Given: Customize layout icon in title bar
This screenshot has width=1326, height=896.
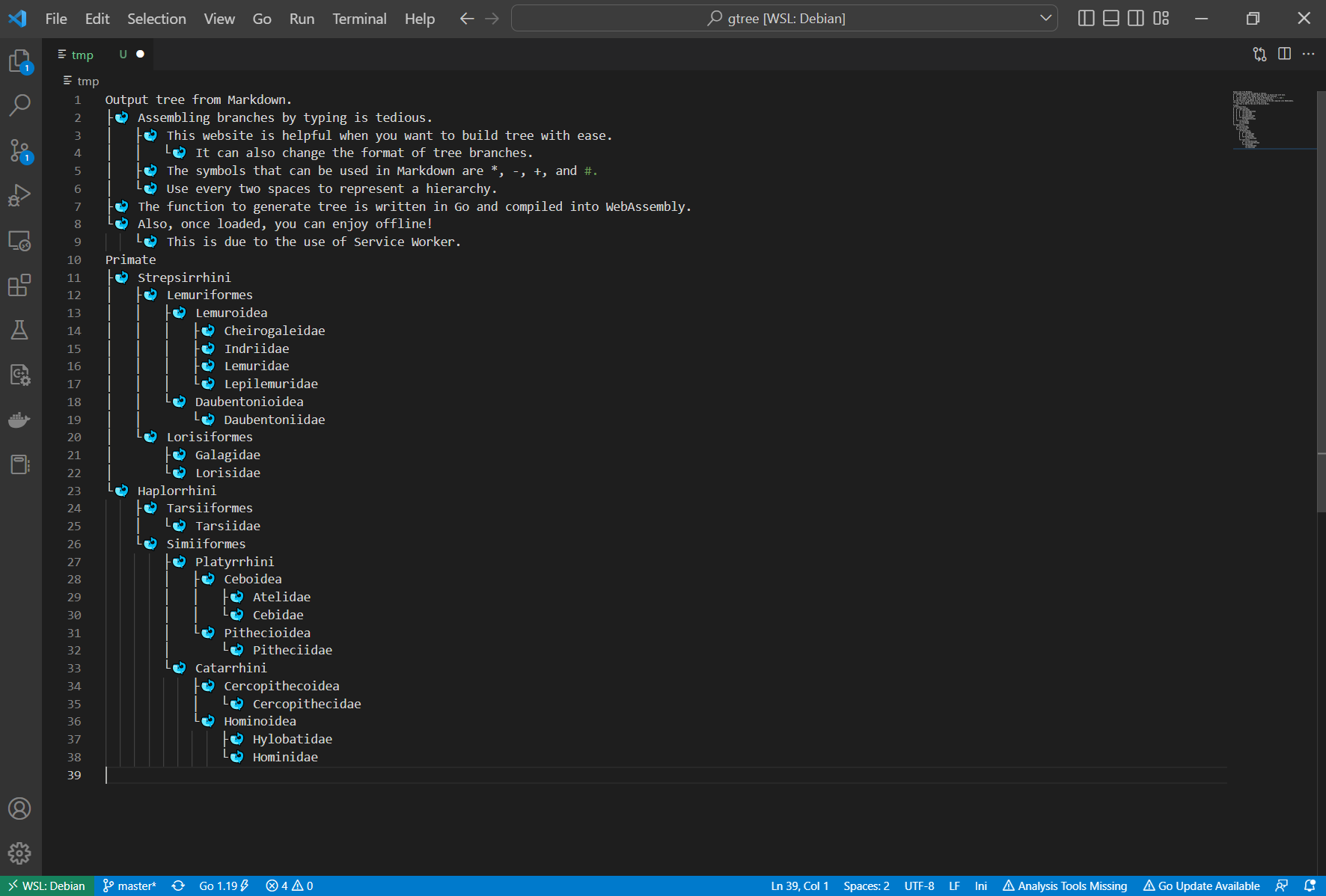Looking at the screenshot, I should pos(1161,19).
